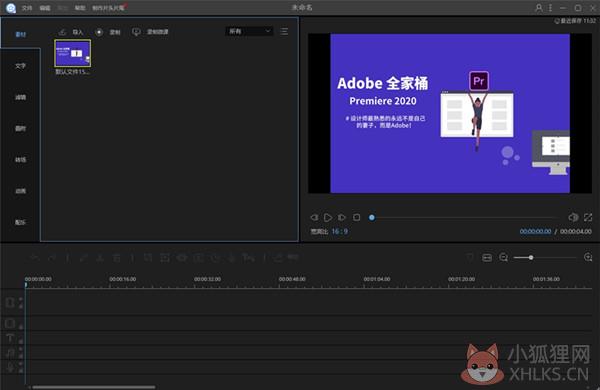Screen dimensions: 600x390
Task: Step back to previous frame
Action: coord(314,217)
